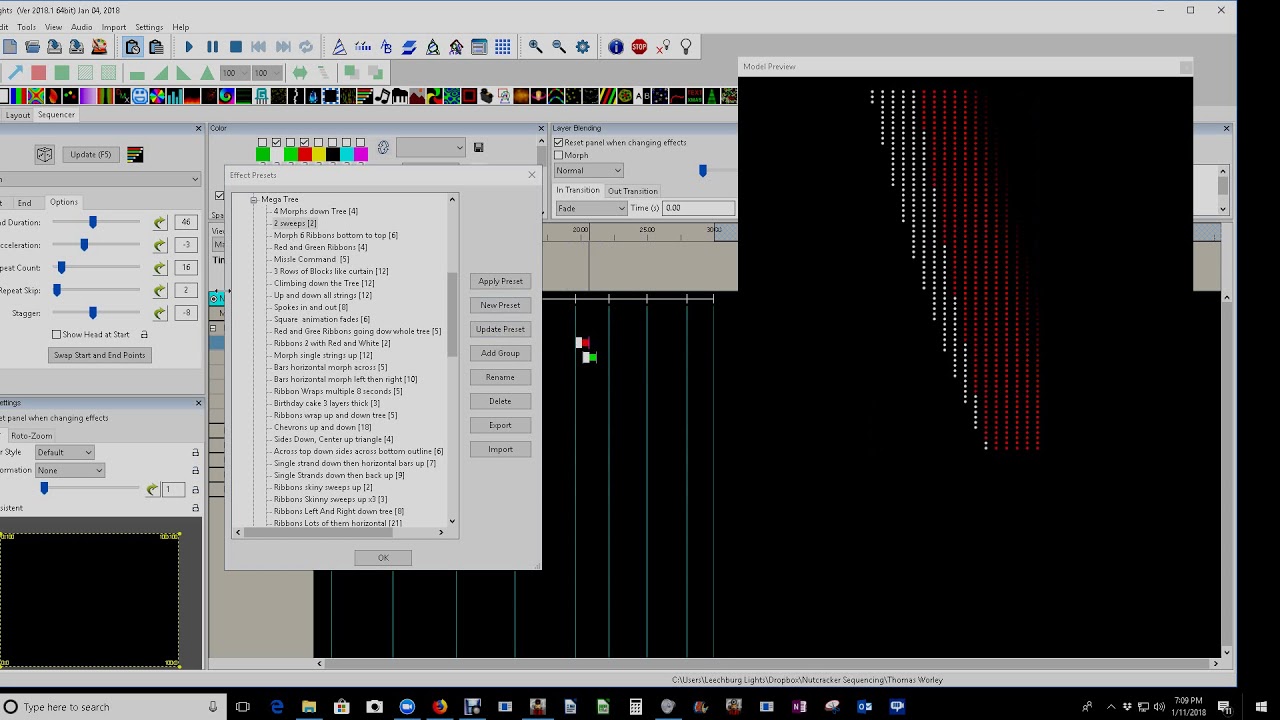Select the 'Missle Command [5]' preset
Viewport: 1280px width, 720px height.
[x=311, y=259]
